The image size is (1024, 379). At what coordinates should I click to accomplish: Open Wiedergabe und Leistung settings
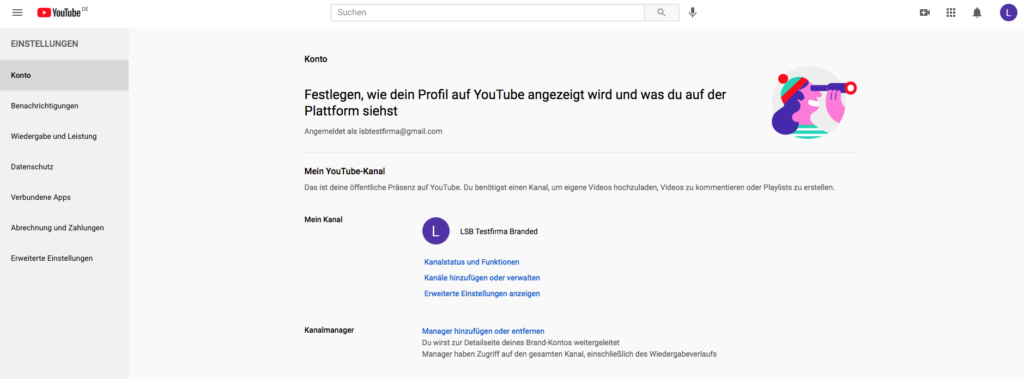pos(64,136)
